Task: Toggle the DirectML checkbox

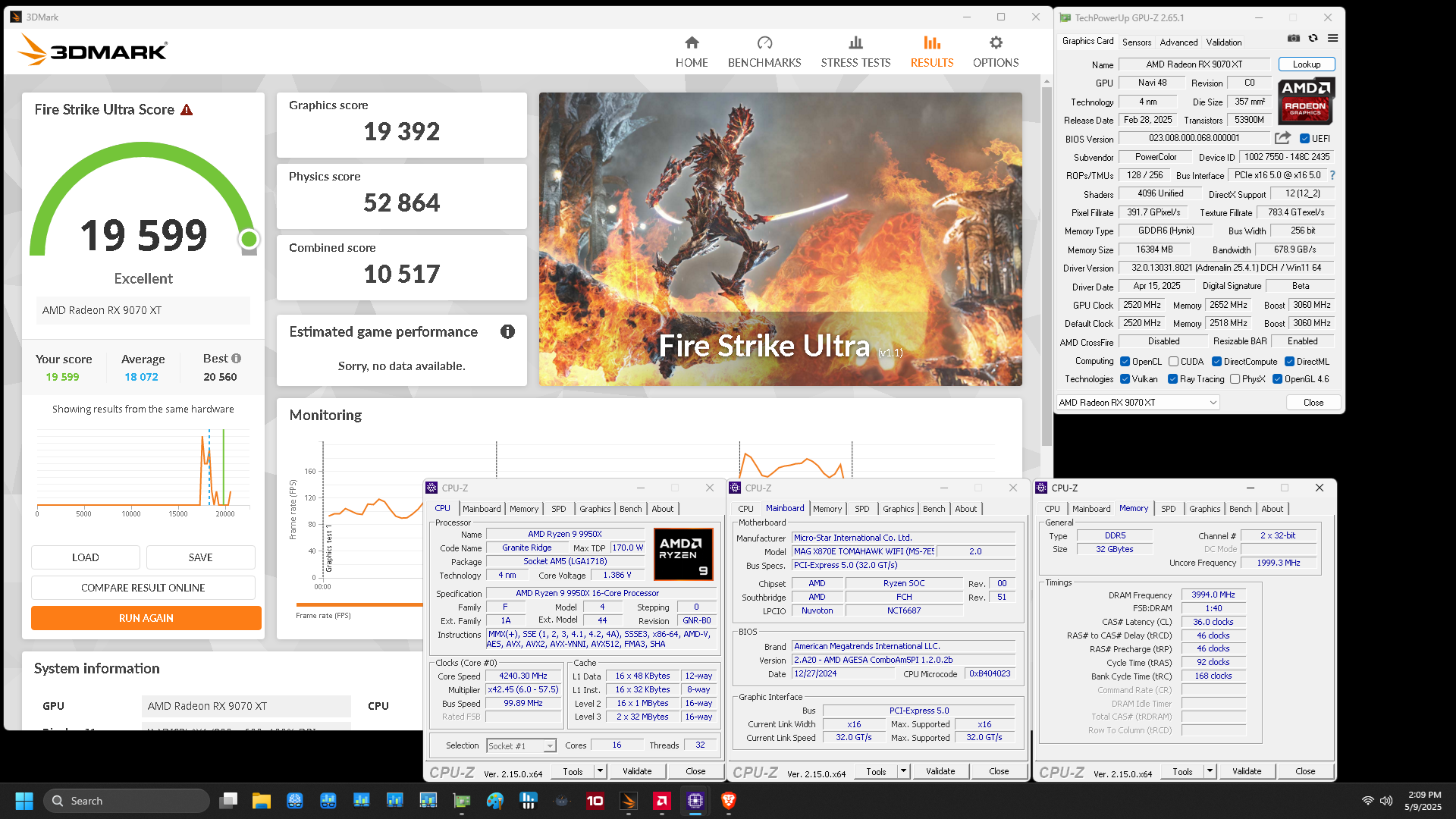Action: (1289, 362)
